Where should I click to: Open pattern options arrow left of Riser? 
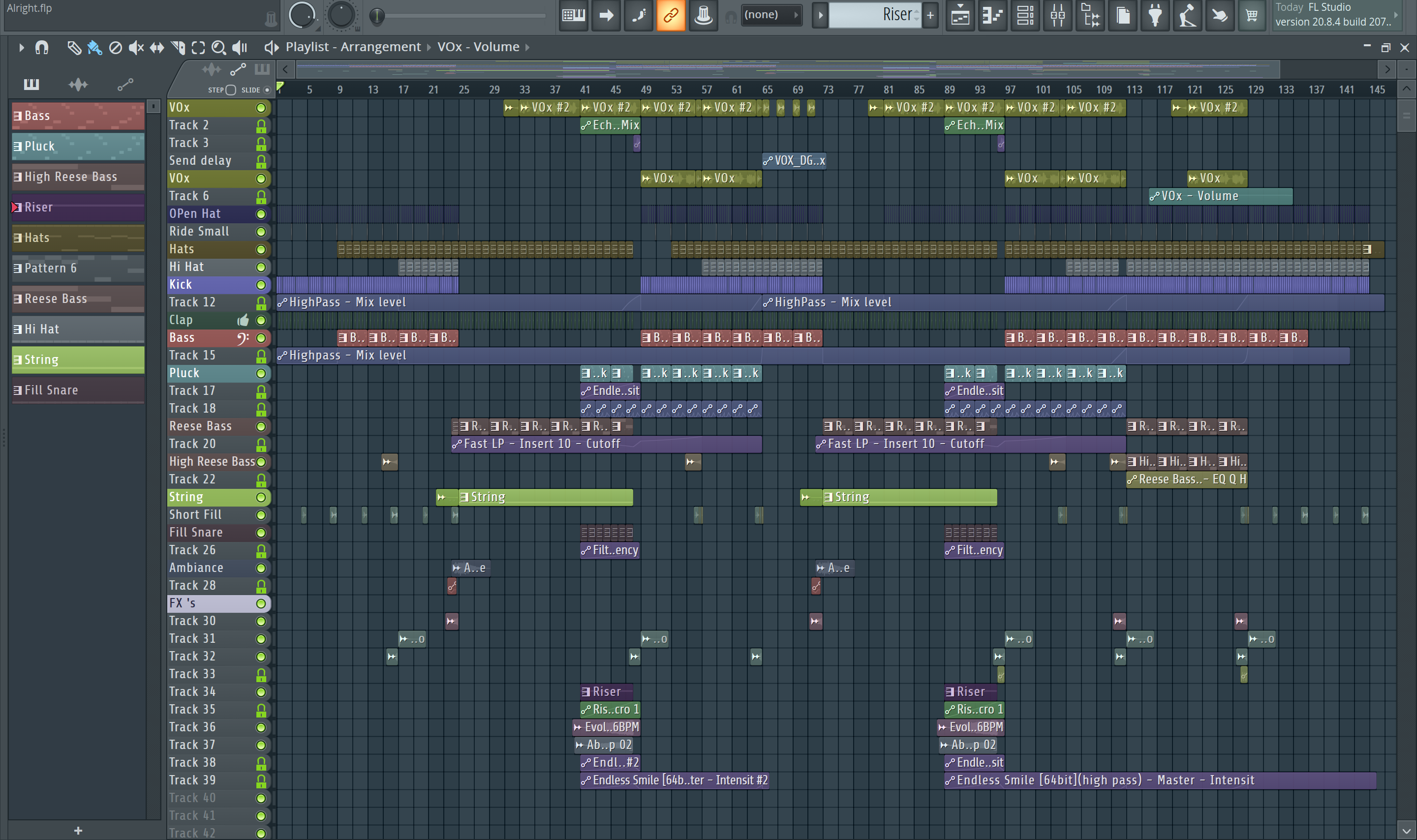(x=820, y=15)
